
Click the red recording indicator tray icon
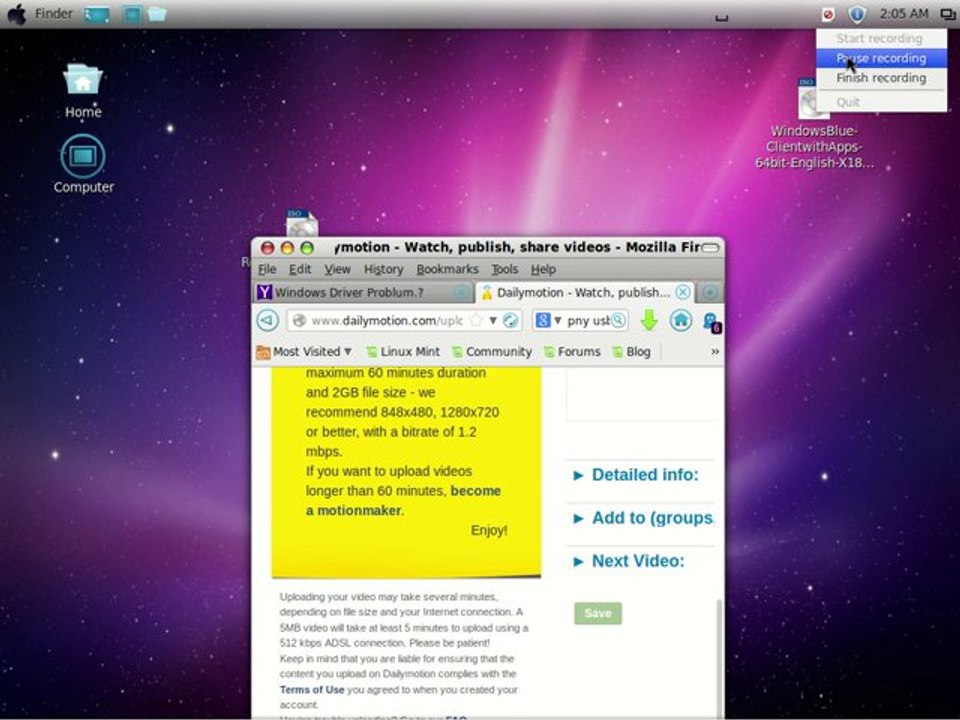(x=828, y=13)
